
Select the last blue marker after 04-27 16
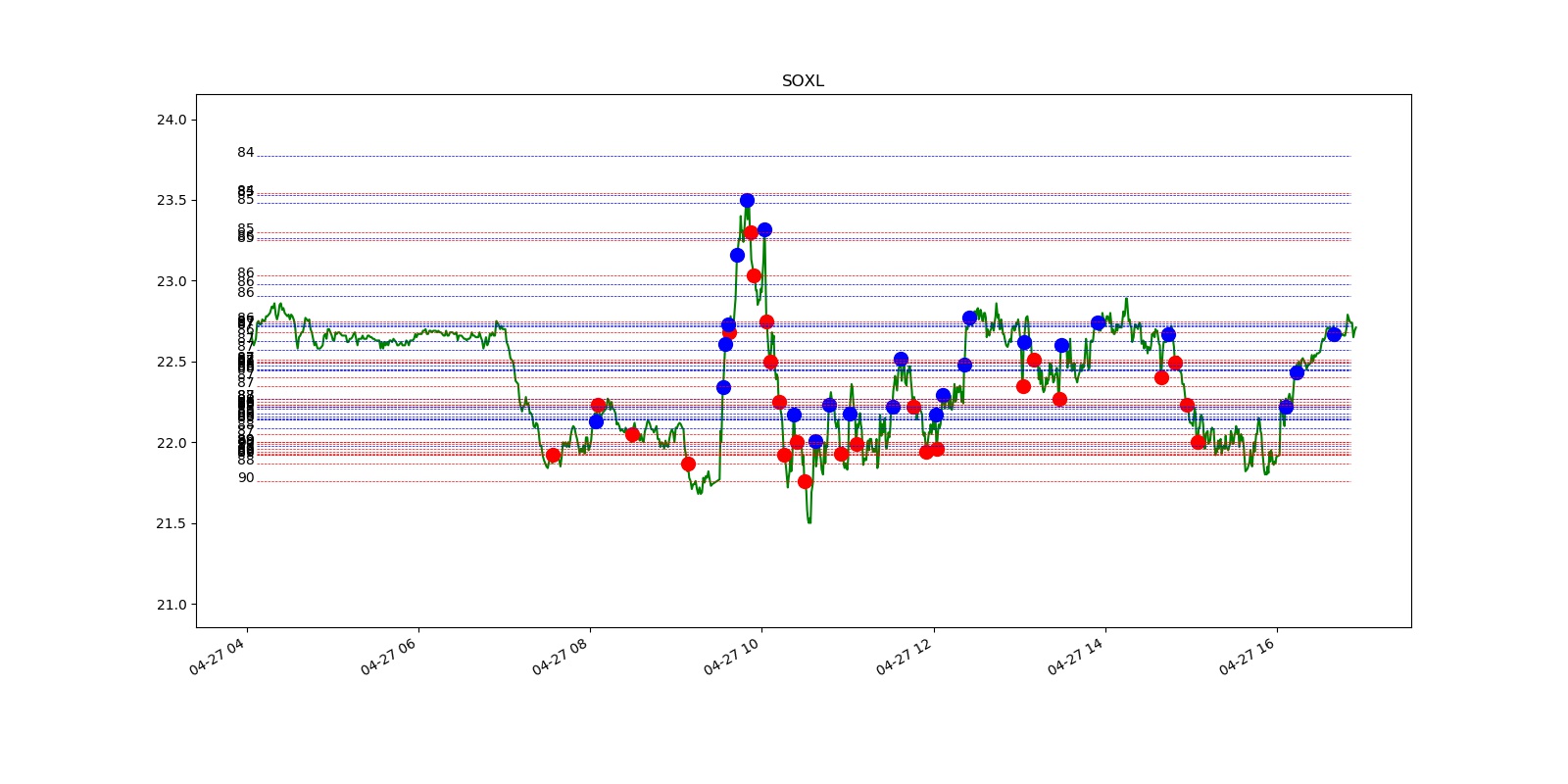[x=1334, y=334]
